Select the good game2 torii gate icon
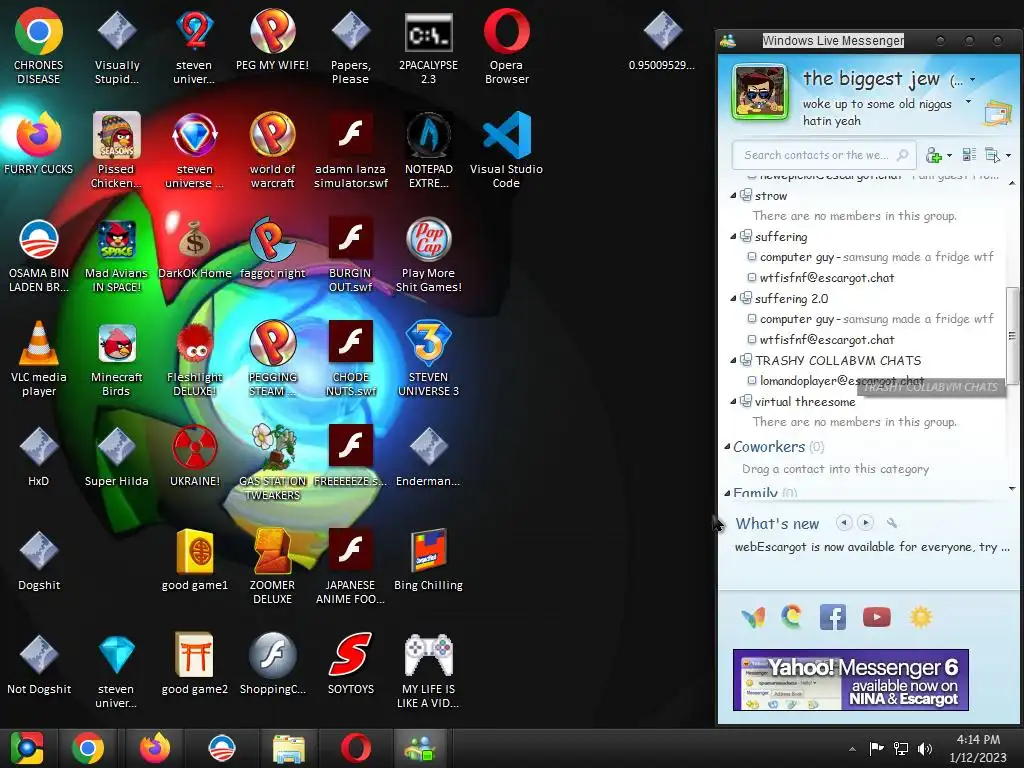 click(195, 664)
